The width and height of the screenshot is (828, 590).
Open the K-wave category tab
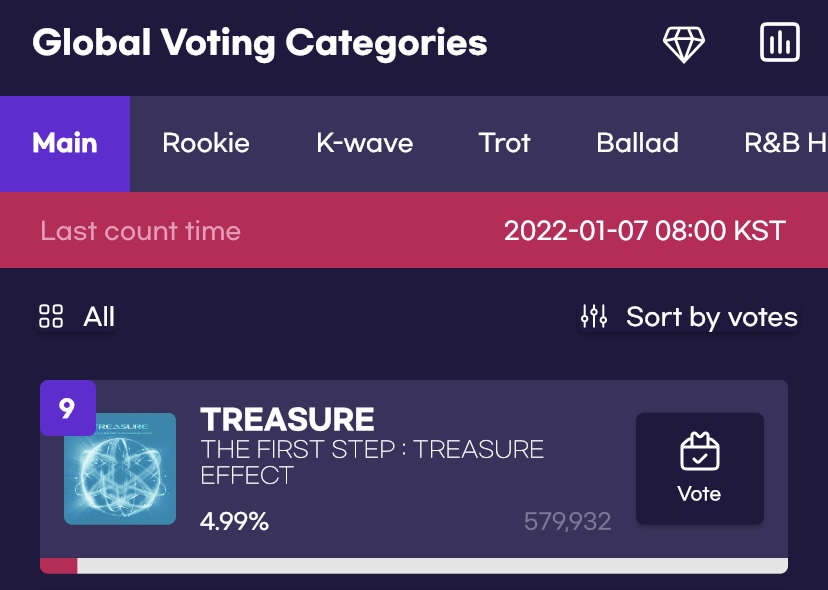(364, 143)
